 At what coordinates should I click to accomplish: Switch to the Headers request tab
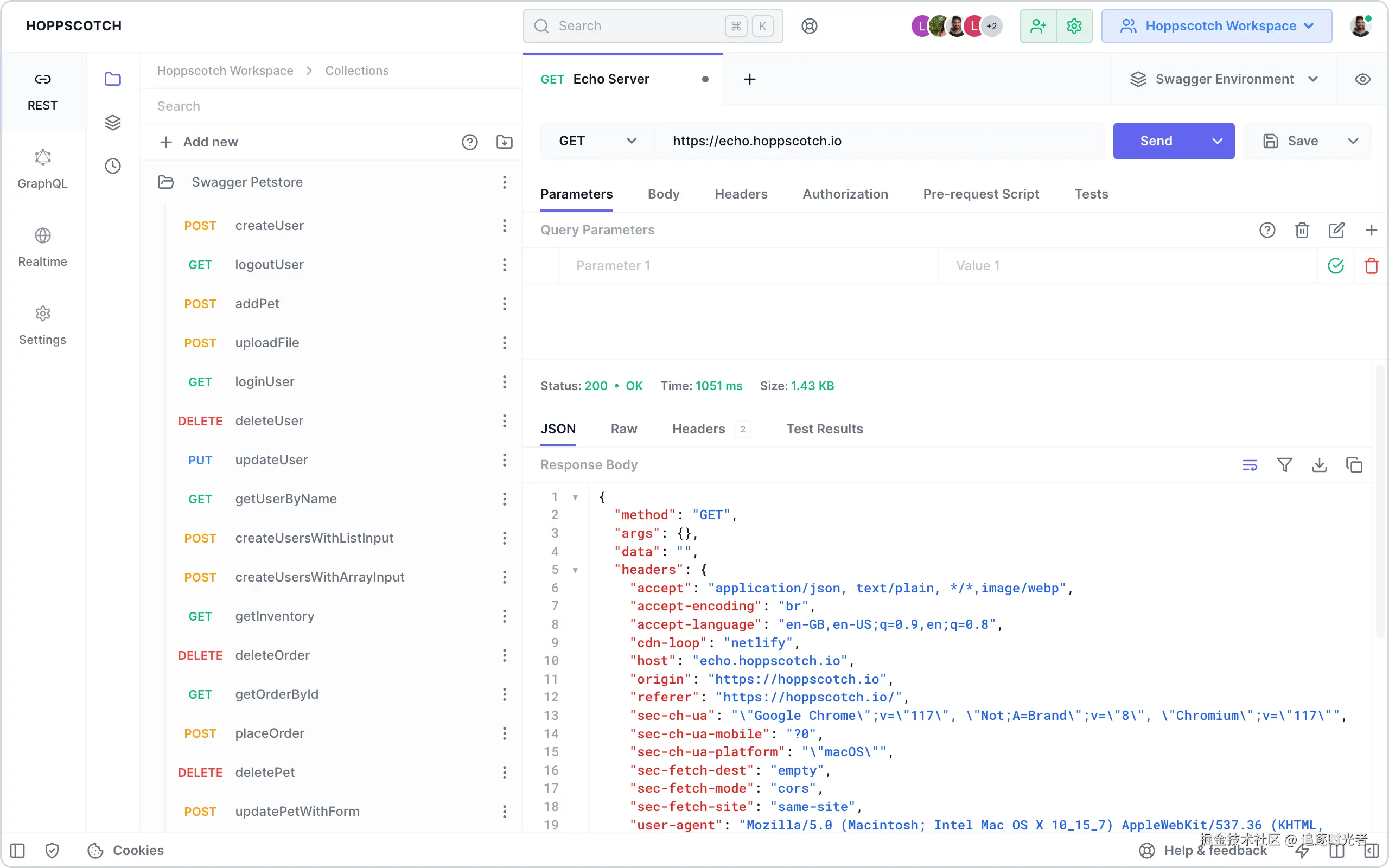tap(741, 194)
